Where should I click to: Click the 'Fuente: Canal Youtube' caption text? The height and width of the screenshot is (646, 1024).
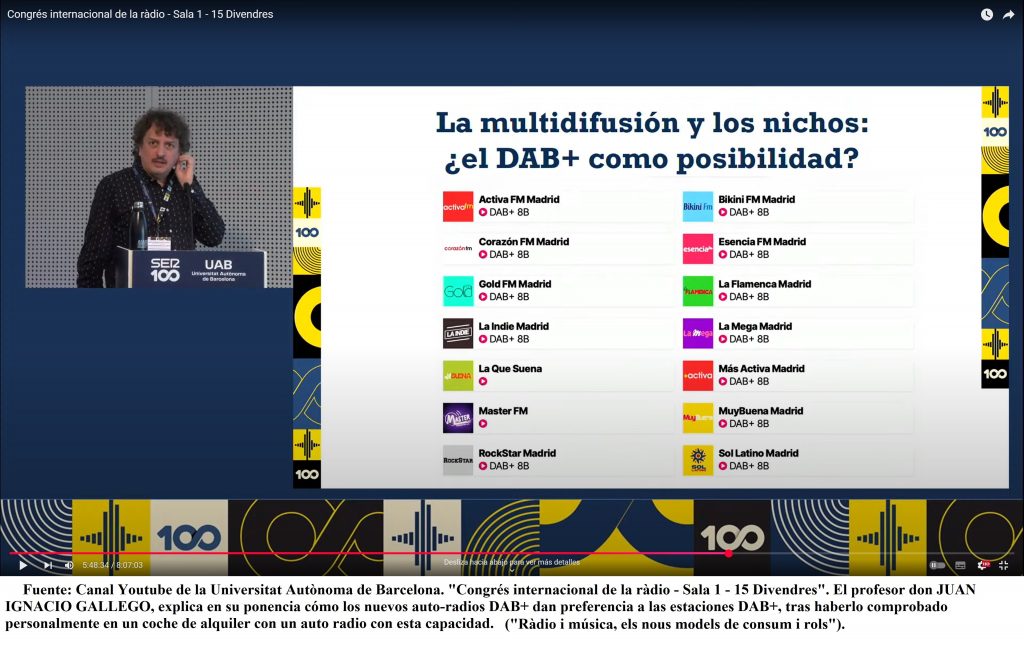click(490, 607)
